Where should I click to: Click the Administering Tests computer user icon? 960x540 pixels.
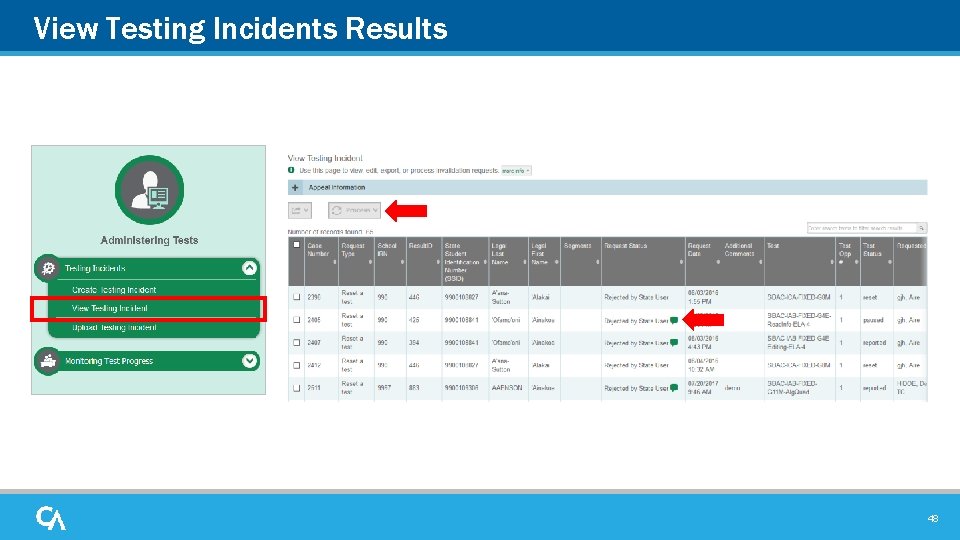149,190
